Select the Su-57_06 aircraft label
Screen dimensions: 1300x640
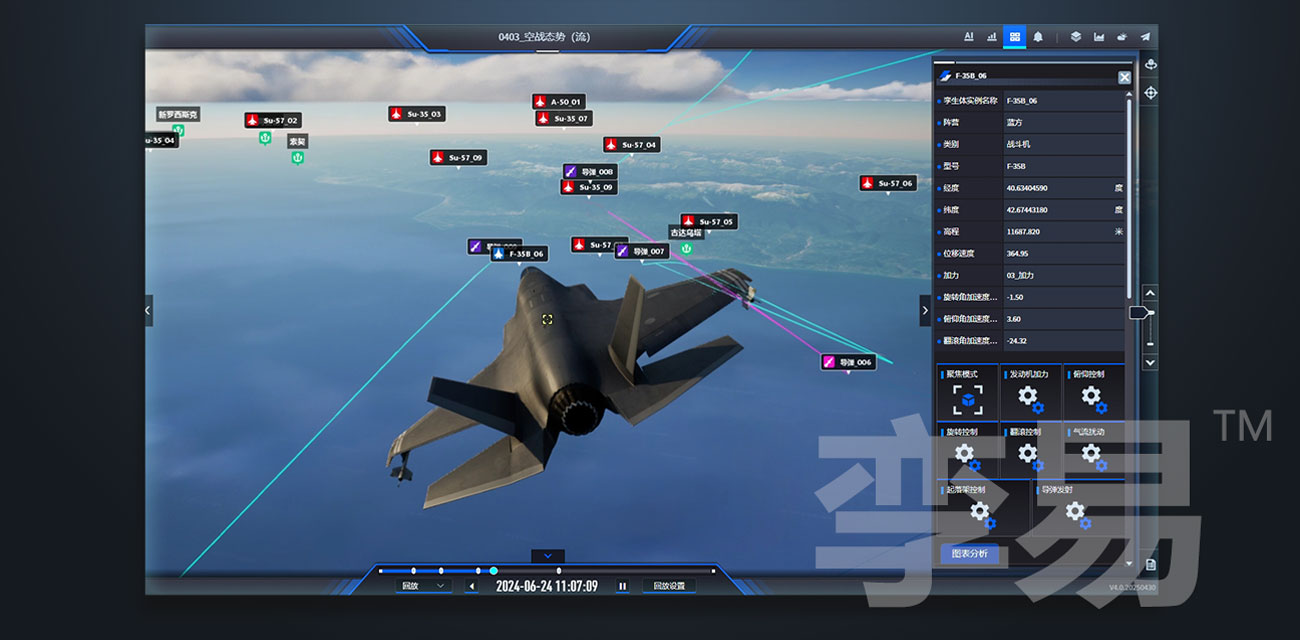pyautogui.click(x=888, y=184)
